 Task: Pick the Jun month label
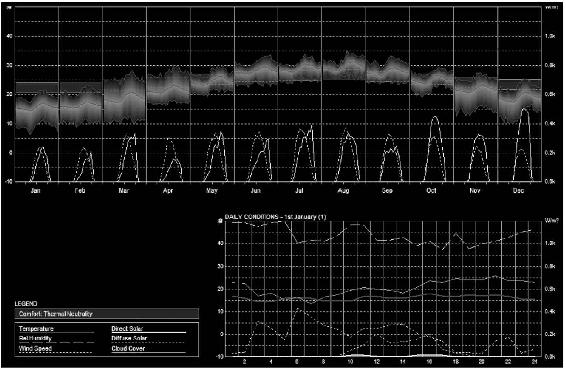256,190
